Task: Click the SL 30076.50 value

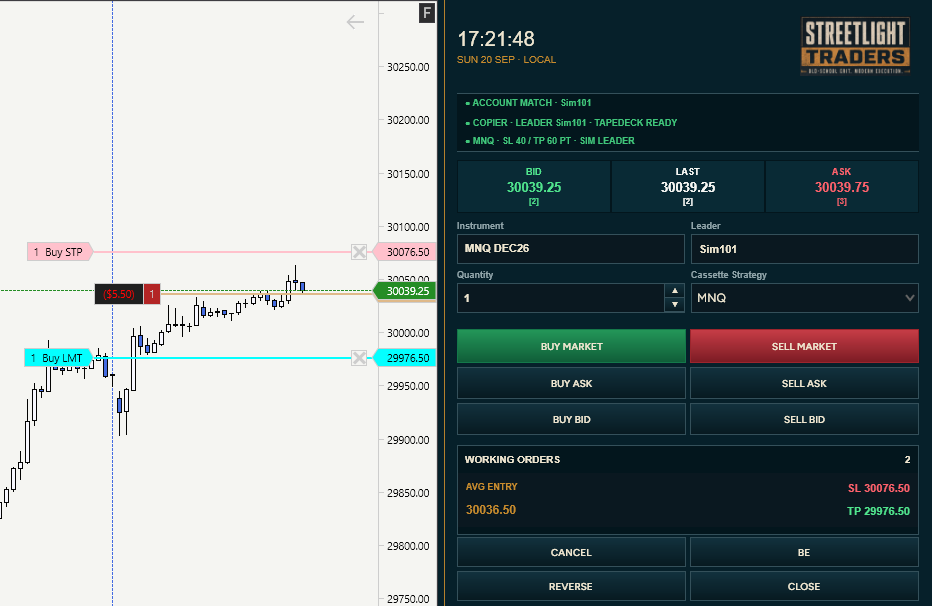Action: click(879, 488)
